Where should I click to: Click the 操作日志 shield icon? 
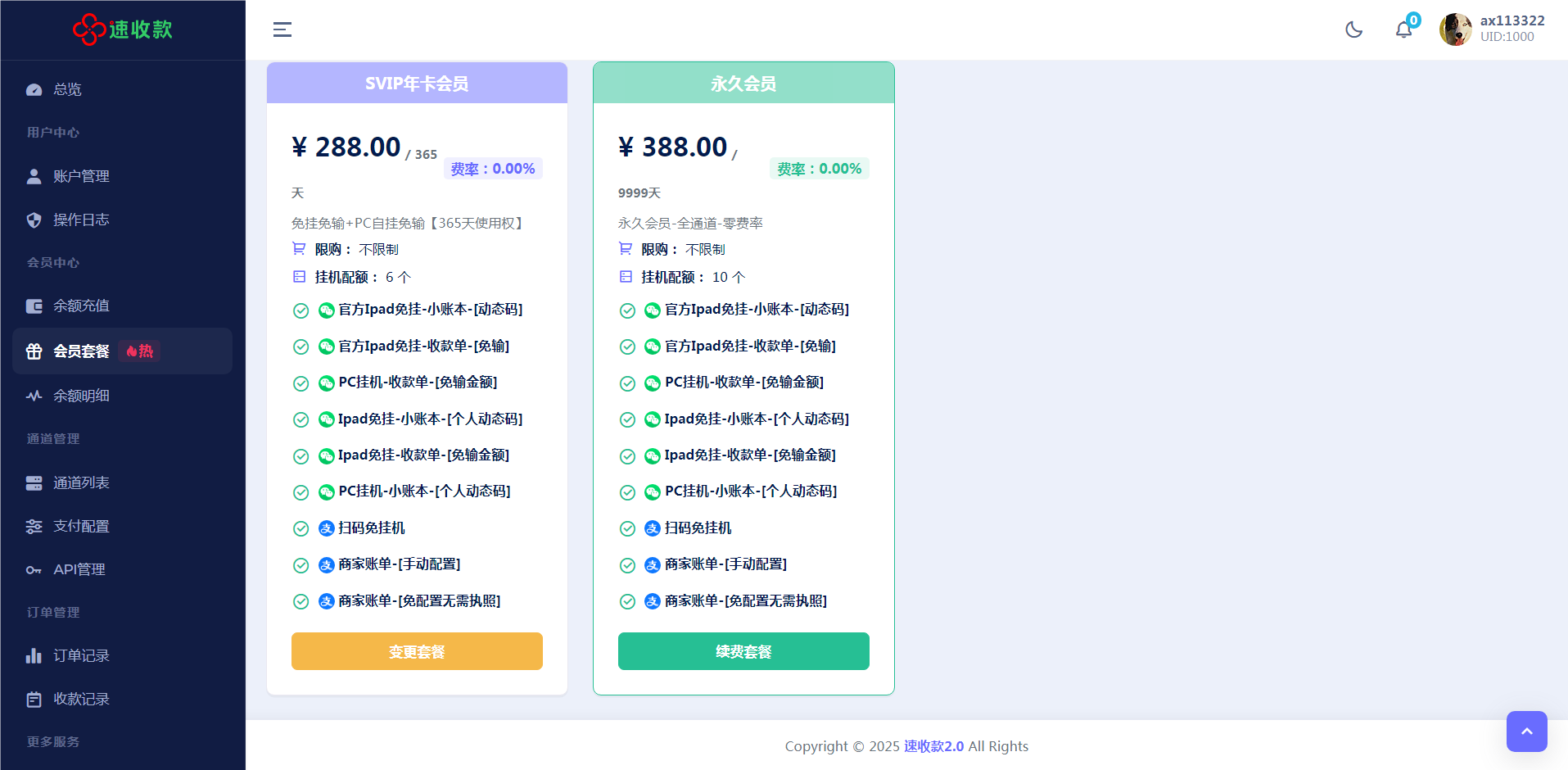click(34, 220)
